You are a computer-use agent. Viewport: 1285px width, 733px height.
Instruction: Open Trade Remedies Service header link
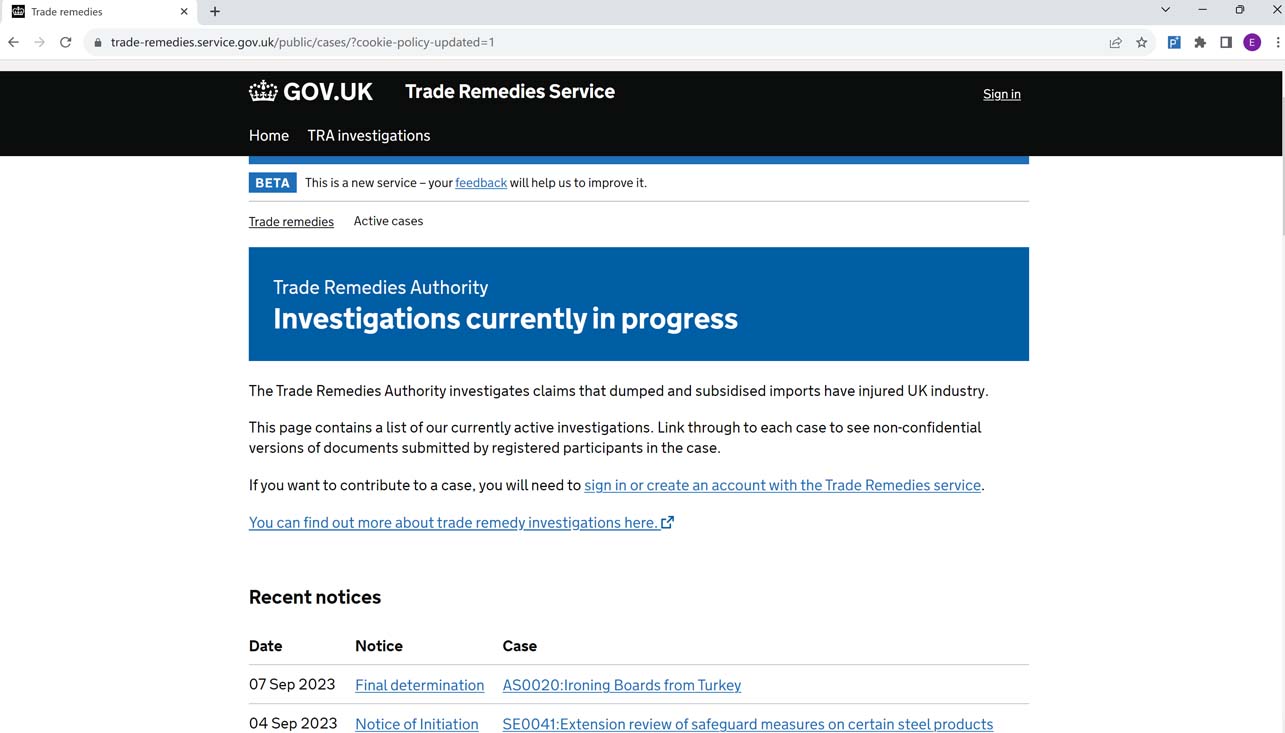tap(510, 91)
